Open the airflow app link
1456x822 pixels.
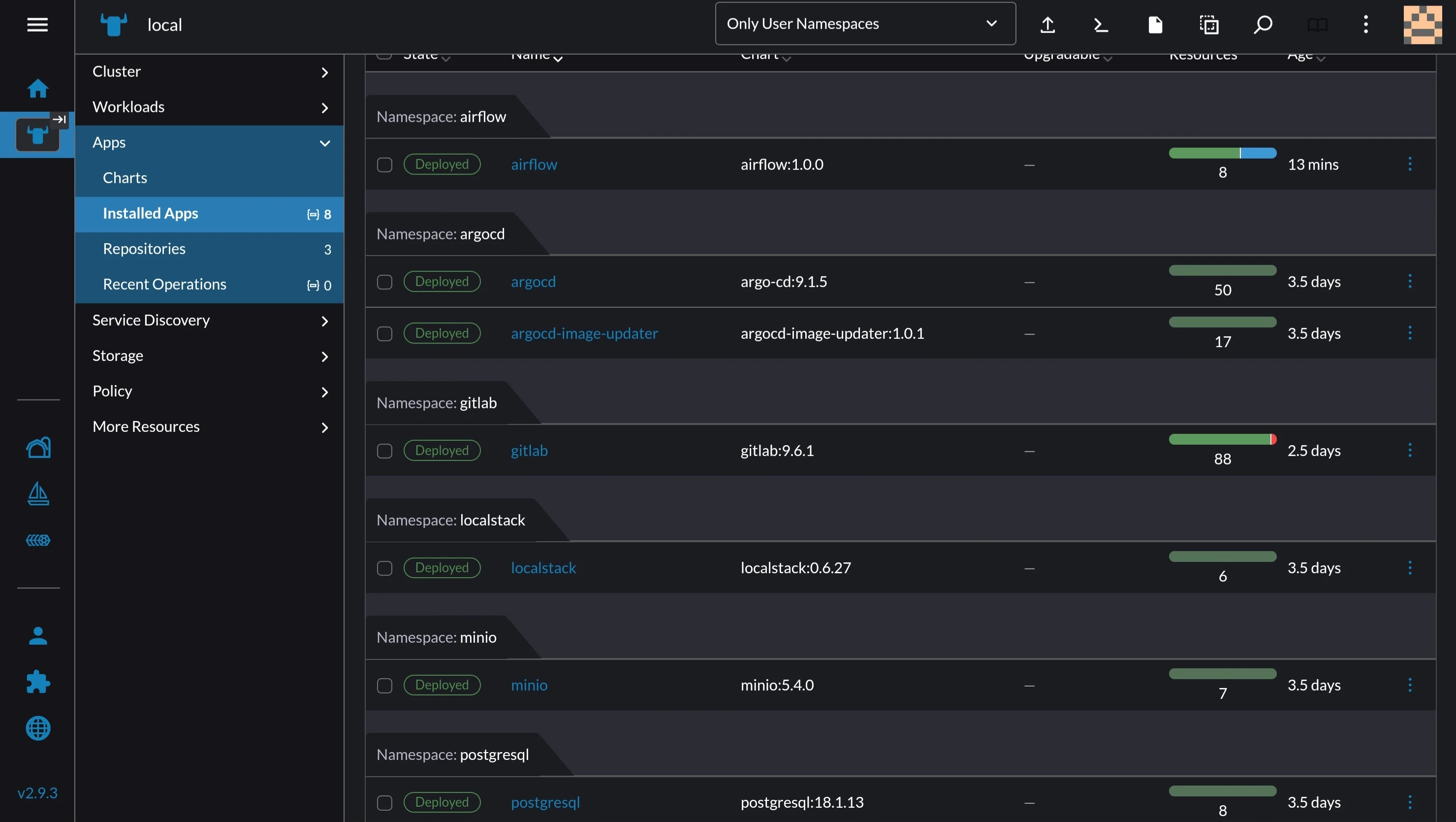point(534,164)
